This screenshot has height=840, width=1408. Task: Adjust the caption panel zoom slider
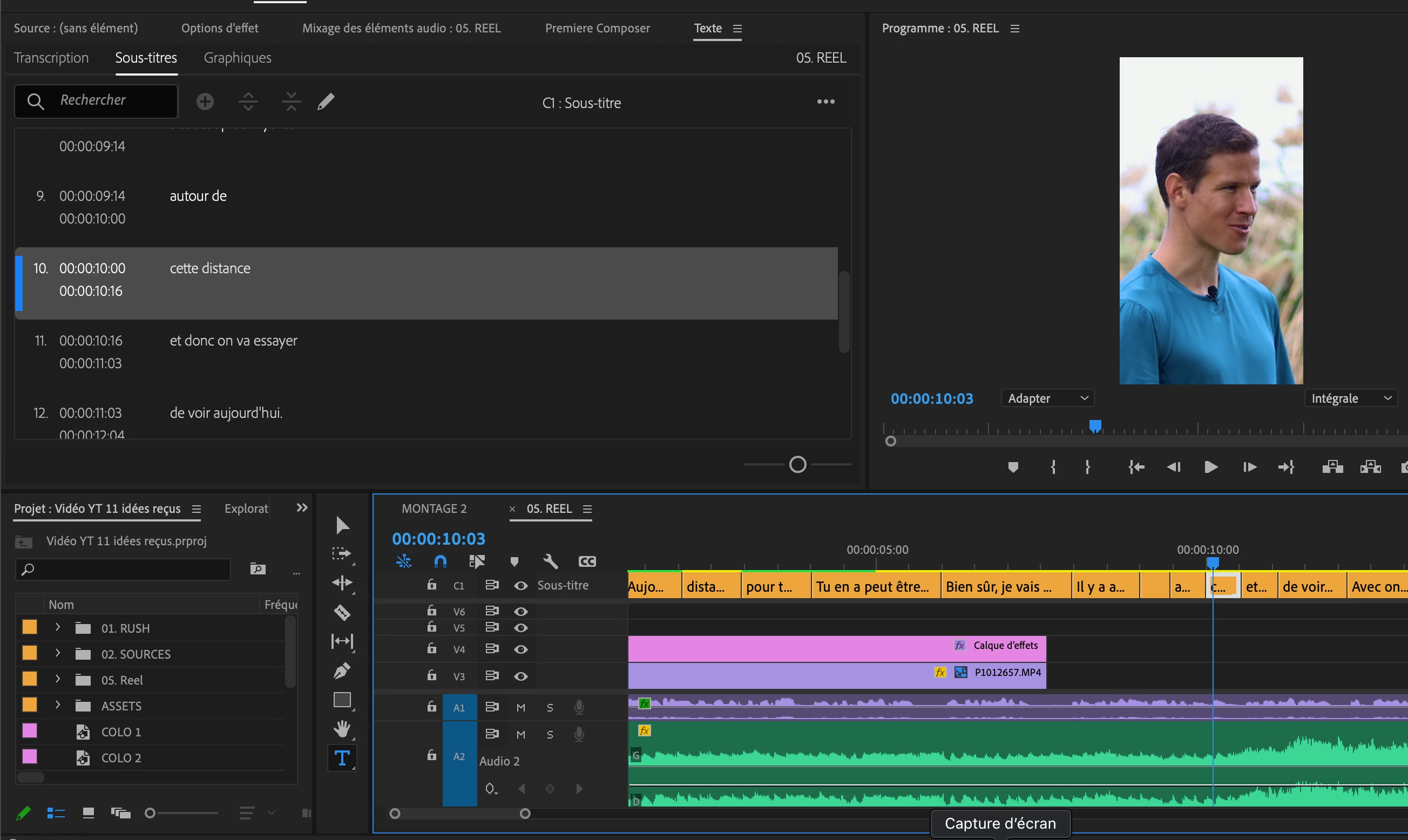[797, 465]
